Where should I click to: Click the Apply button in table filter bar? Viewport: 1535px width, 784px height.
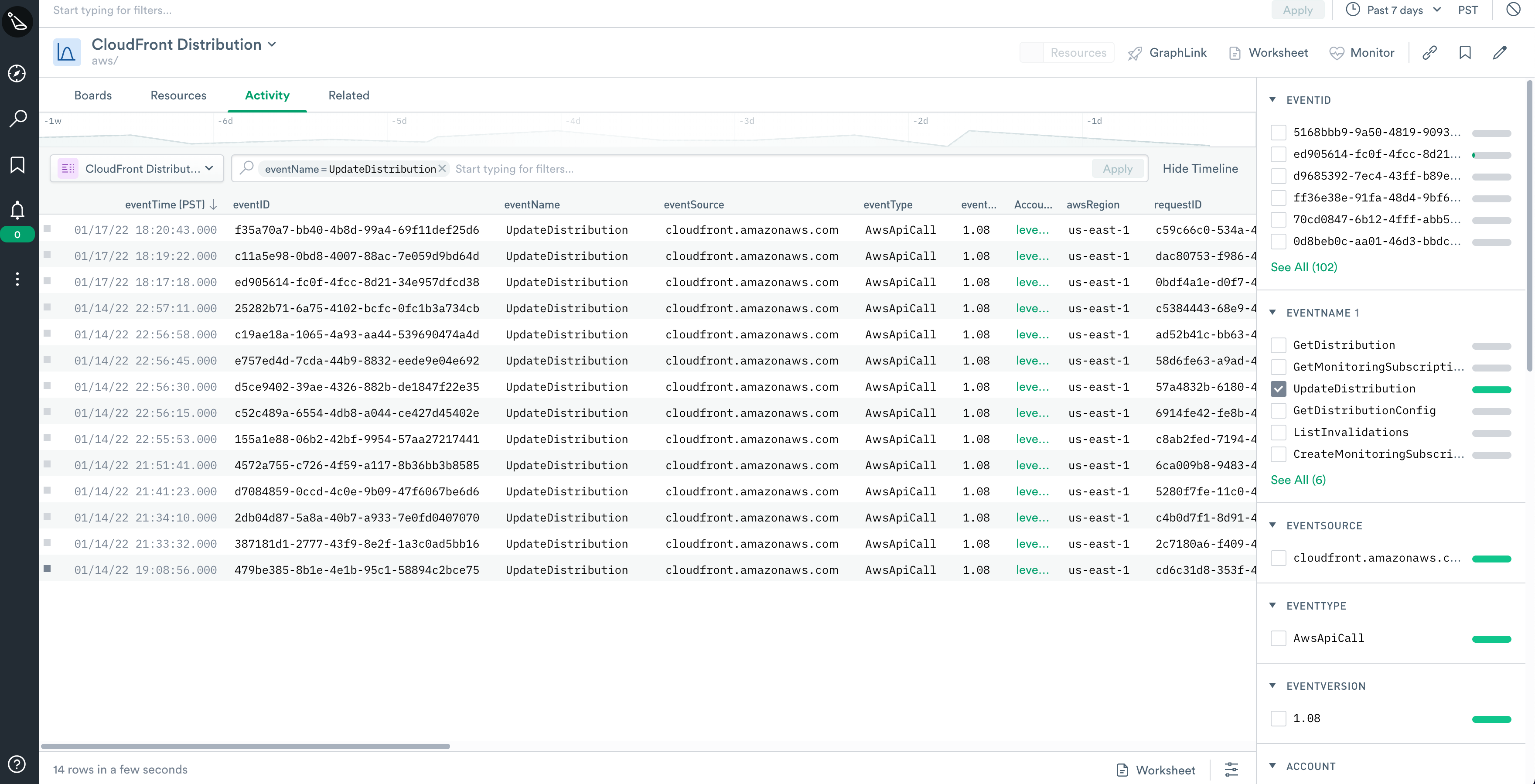pyautogui.click(x=1117, y=169)
